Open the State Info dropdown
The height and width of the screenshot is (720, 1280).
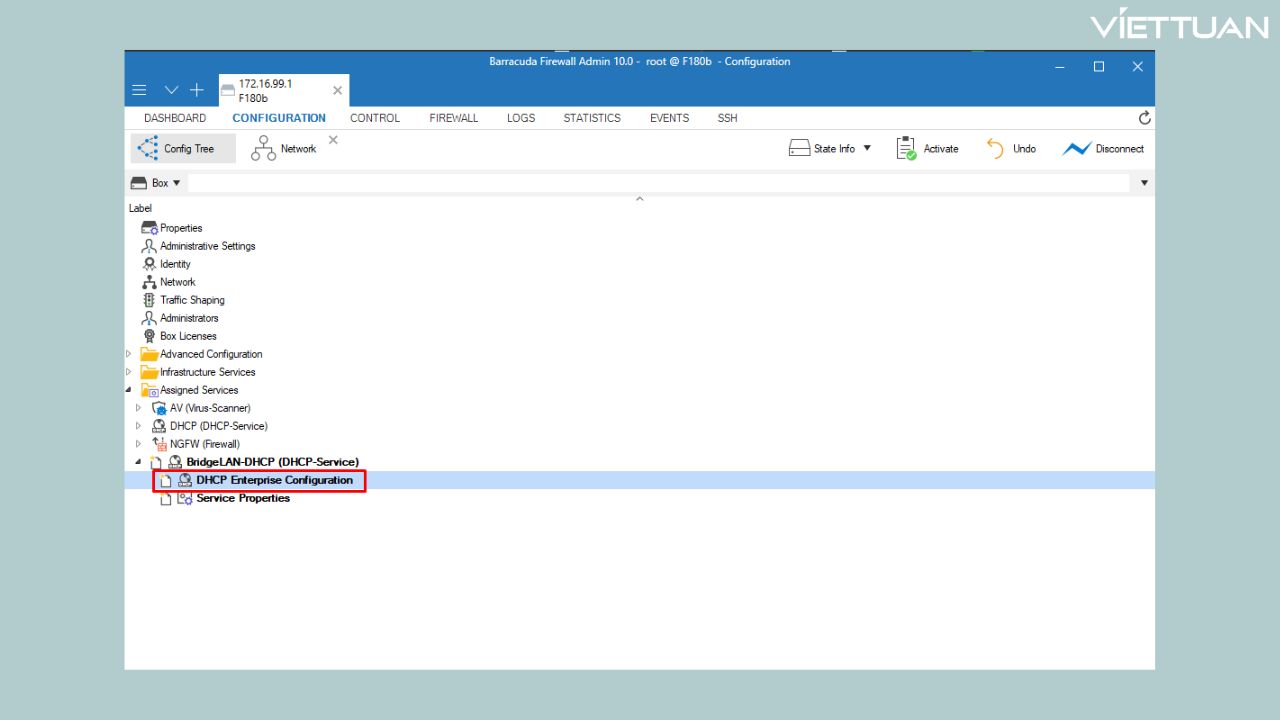click(830, 149)
